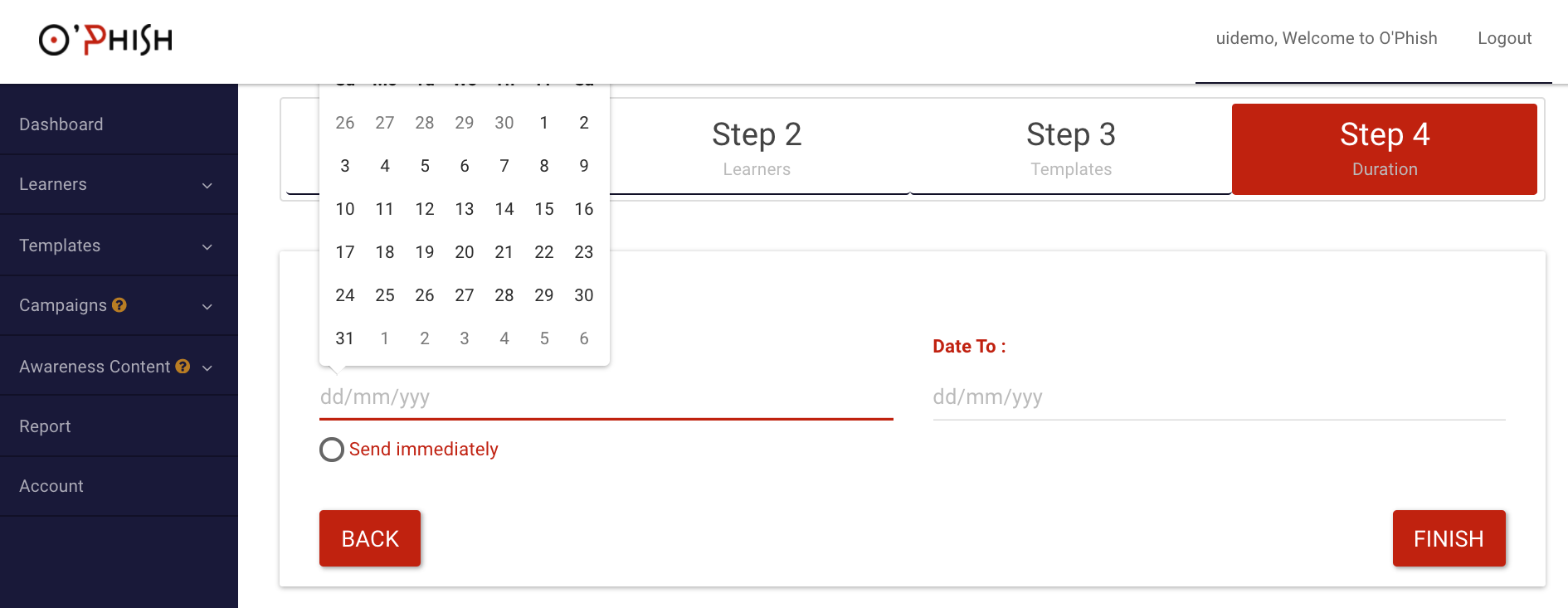Viewport: 1568px width, 608px height.
Task: Open the Account menu item
Action: tap(51, 486)
